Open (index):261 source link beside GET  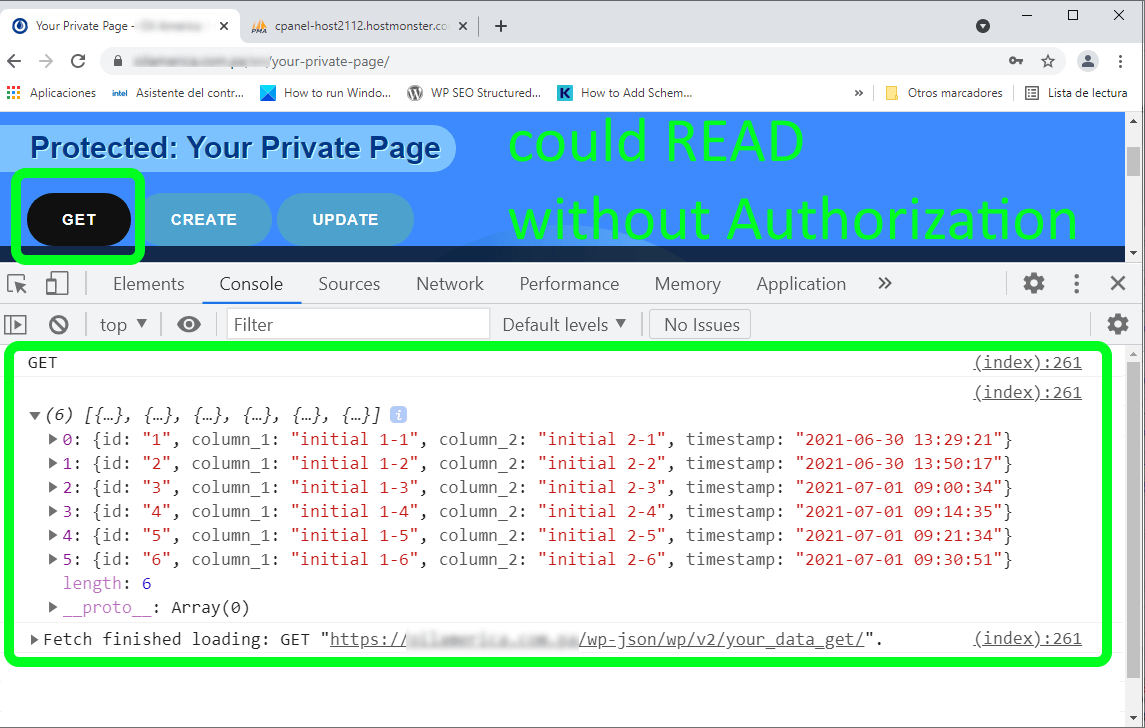(x=1027, y=362)
